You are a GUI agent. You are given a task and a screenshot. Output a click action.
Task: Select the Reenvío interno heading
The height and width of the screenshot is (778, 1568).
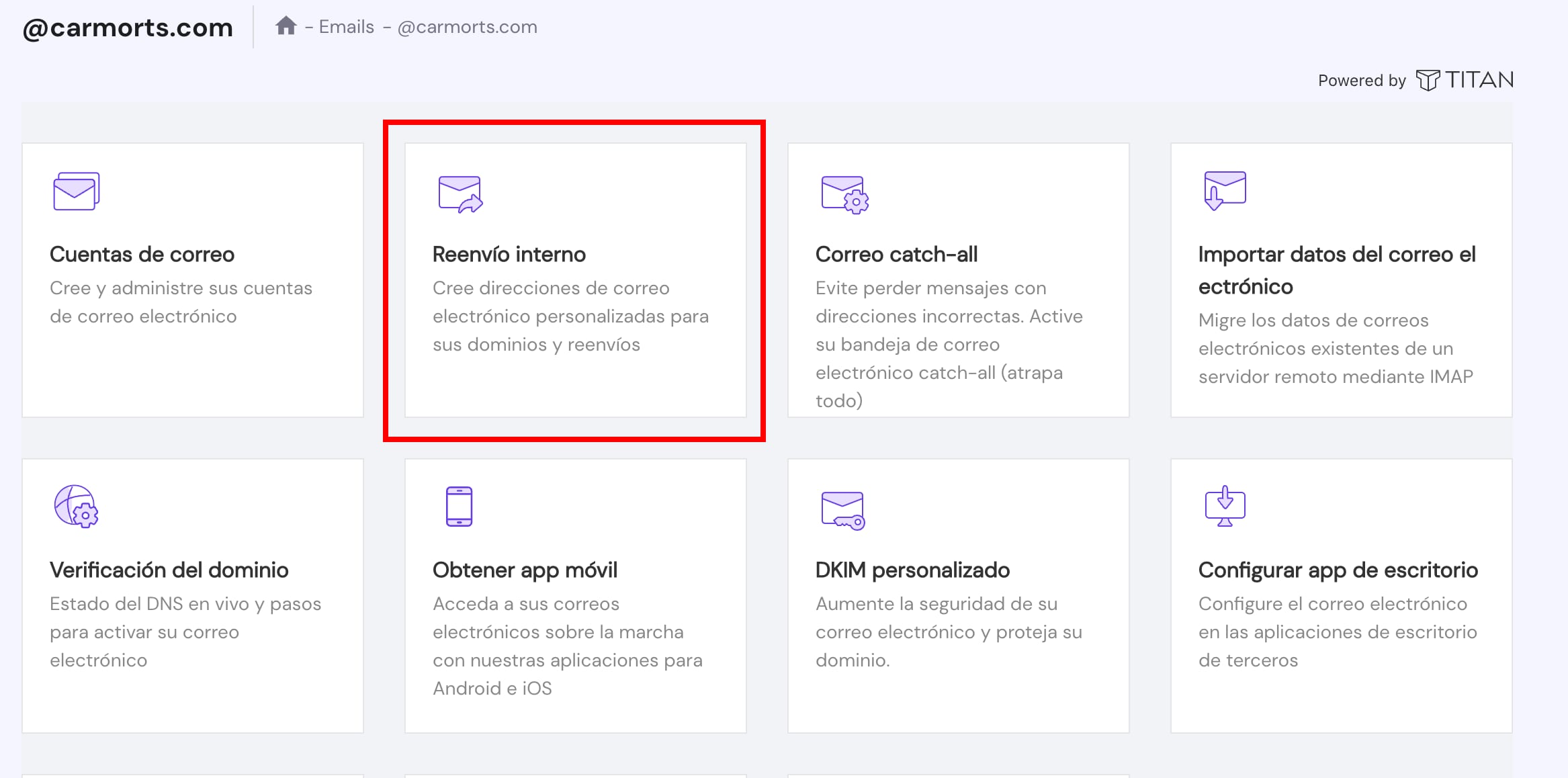pyautogui.click(x=509, y=254)
